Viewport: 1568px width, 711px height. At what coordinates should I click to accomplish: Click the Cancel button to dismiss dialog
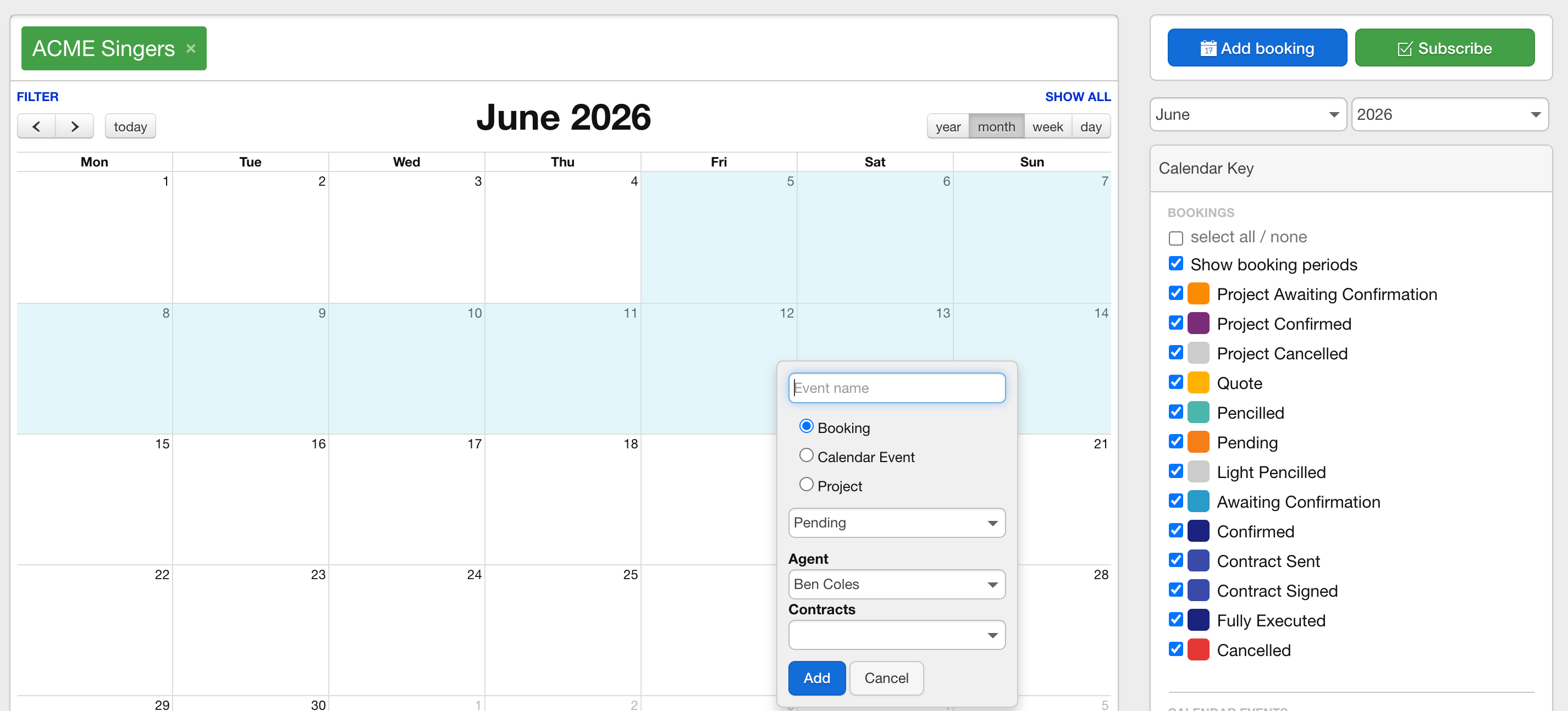tap(885, 678)
